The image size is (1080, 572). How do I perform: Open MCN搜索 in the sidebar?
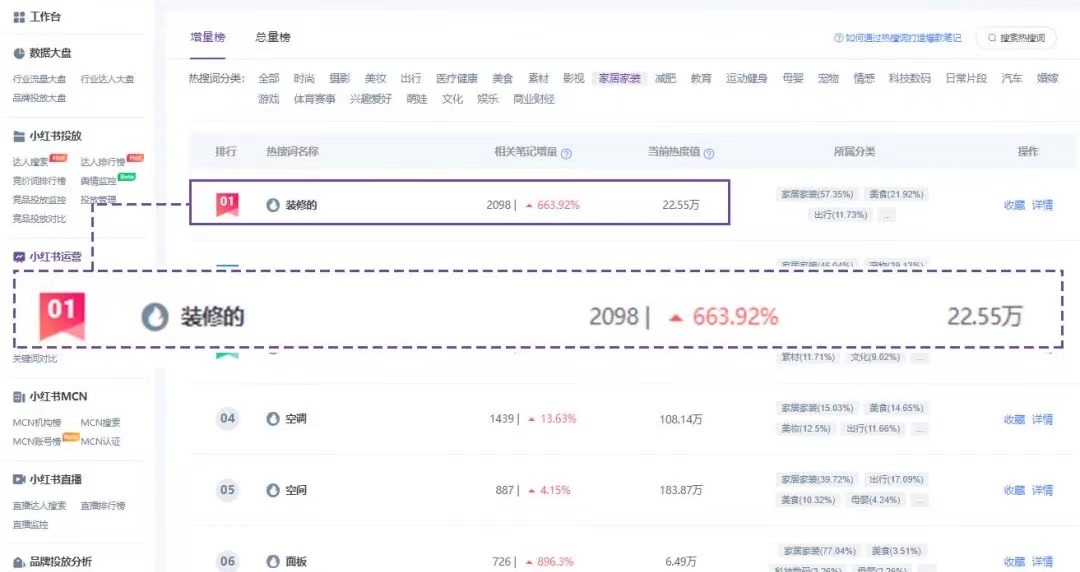101,422
